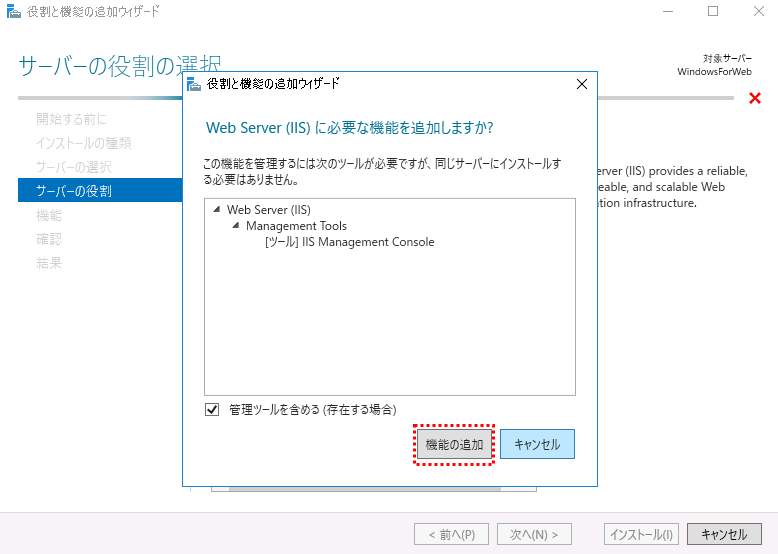Collapse the Web Server (IIS) tree node
Image resolution: width=778 pixels, height=554 pixels.
click(x=217, y=210)
